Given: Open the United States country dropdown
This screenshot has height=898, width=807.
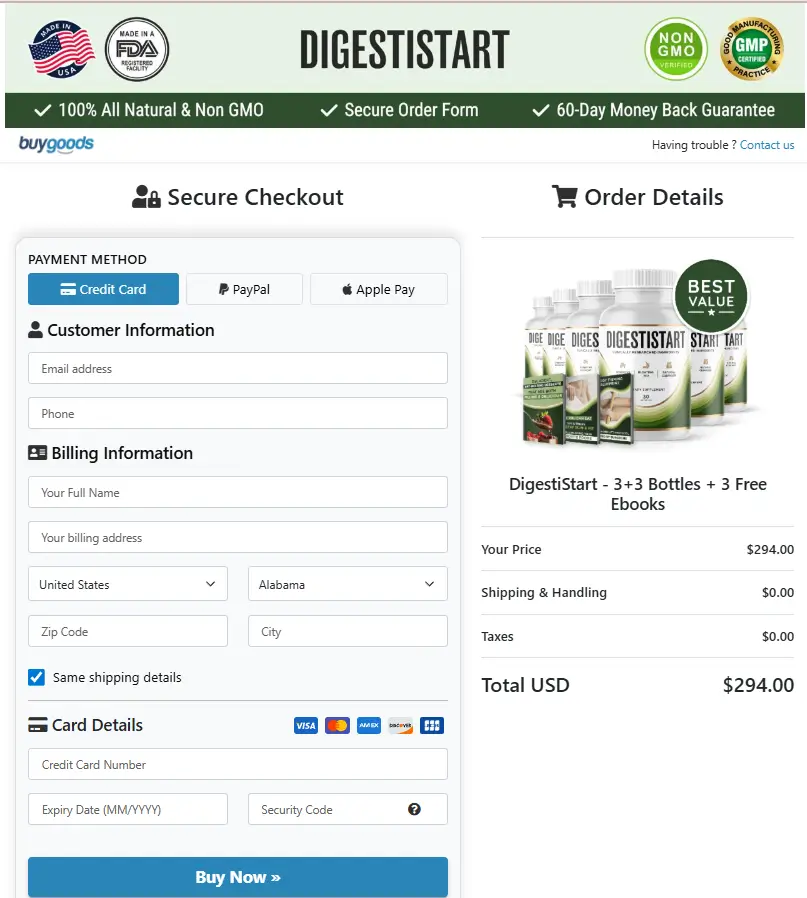Looking at the screenshot, I should click(x=127, y=584).
